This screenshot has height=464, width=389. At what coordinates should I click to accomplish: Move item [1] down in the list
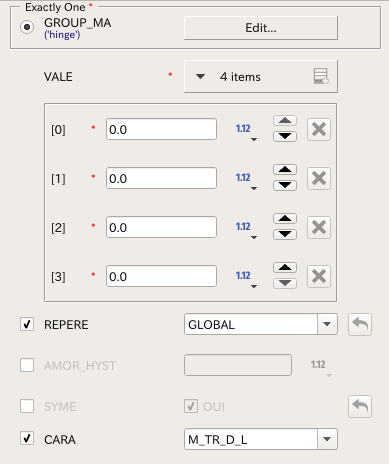[x=285, y=185]
